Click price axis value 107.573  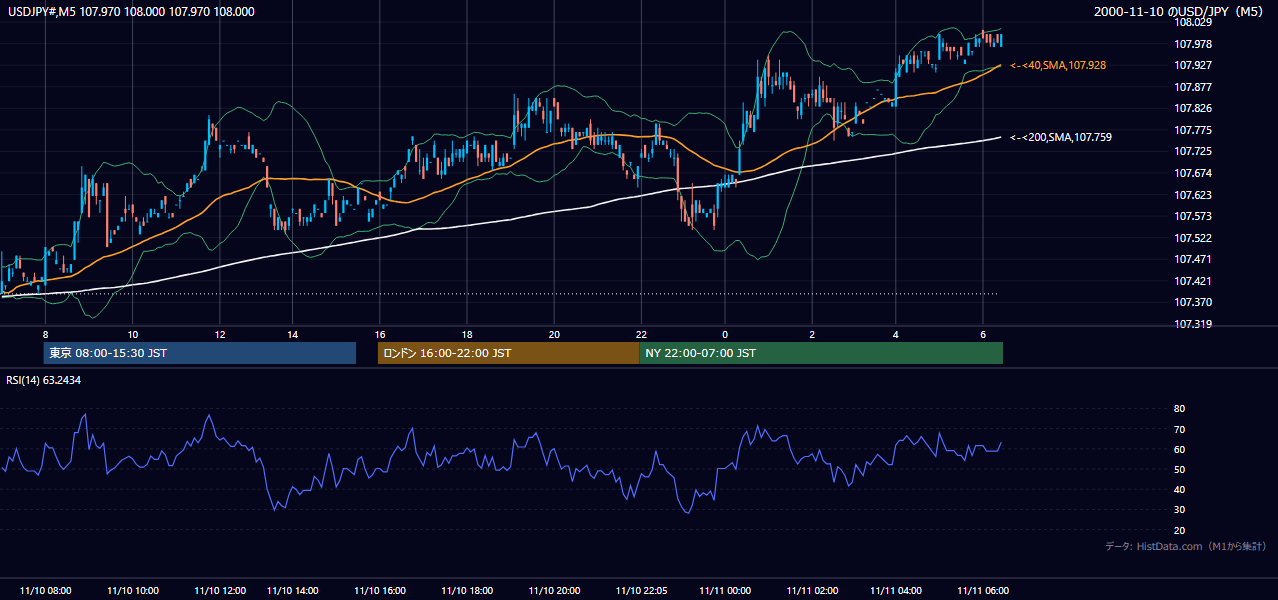point(1193,216)
